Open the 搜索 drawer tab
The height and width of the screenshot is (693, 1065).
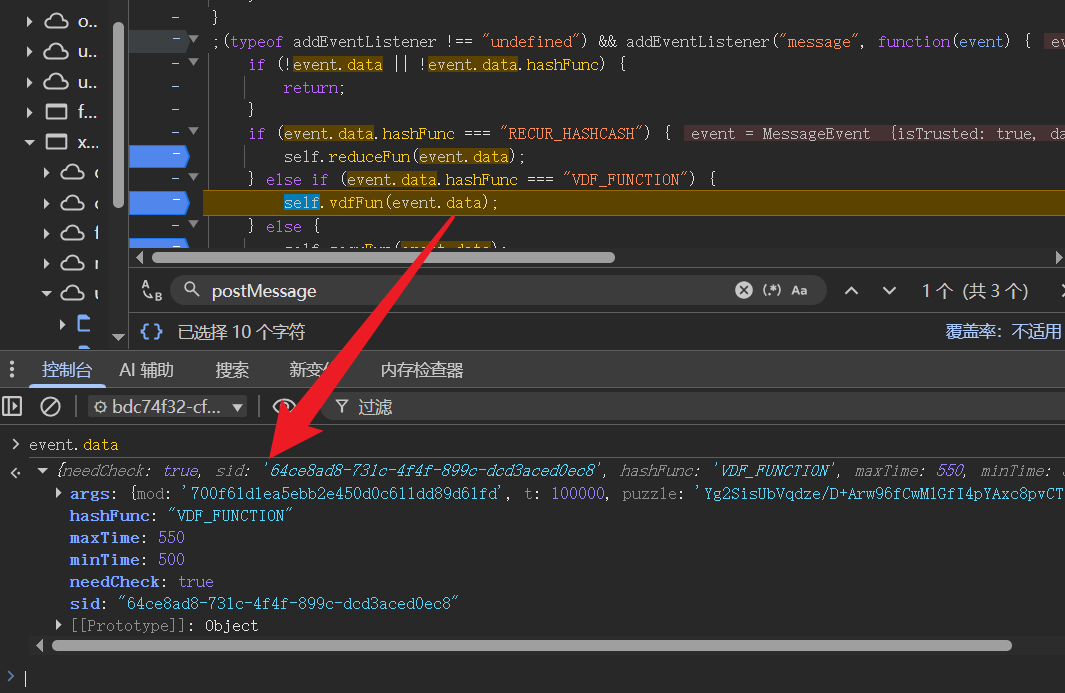coord(232,370)
